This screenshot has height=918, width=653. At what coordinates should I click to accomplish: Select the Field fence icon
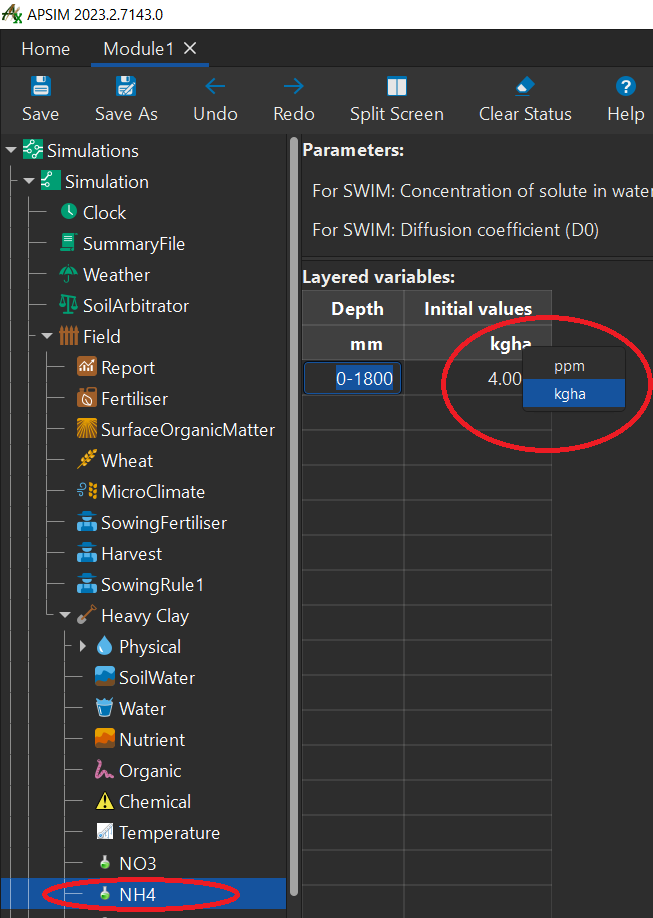click(69, 335)
